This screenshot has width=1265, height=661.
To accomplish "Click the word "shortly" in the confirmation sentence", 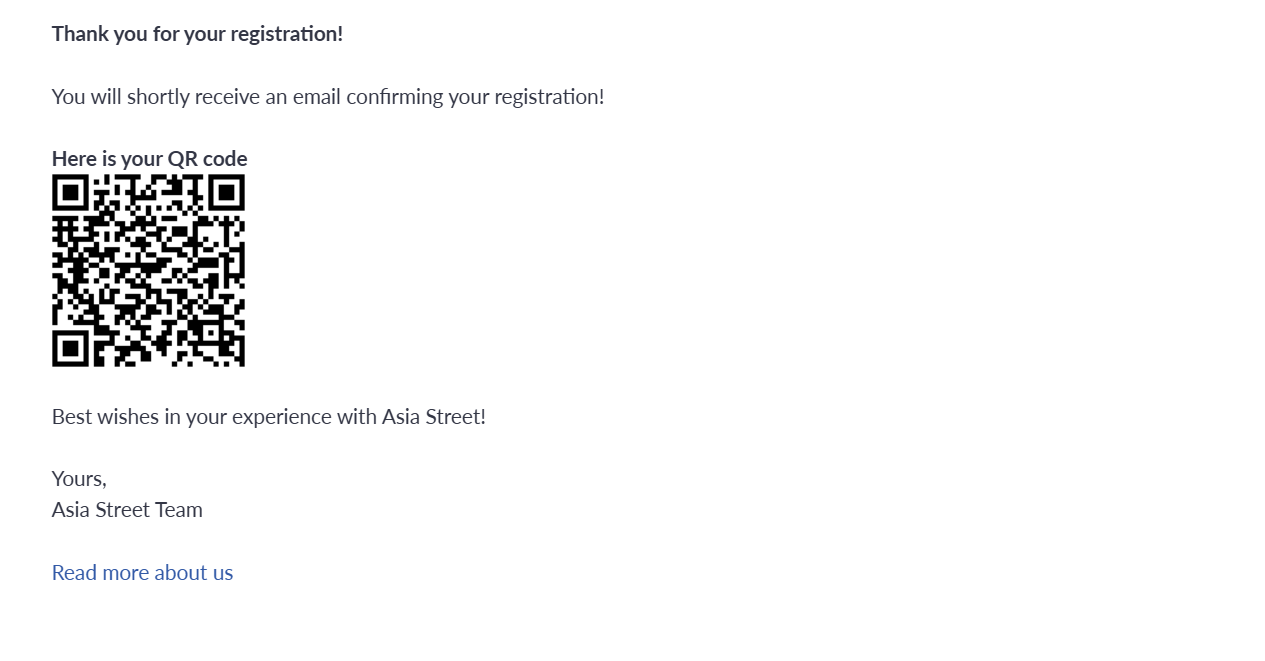I will coord(158,97).
